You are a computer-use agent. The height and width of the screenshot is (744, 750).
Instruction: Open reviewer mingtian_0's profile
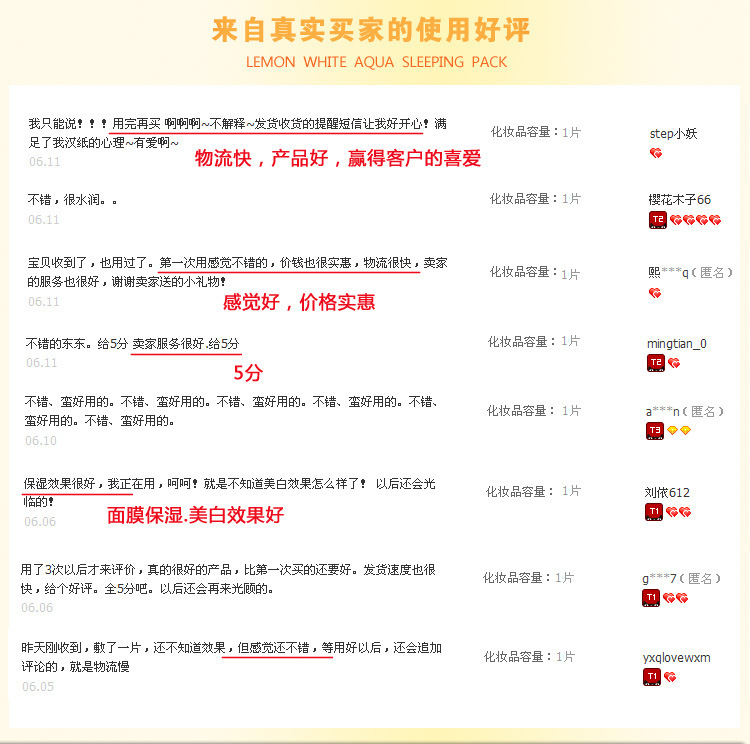click(676, 343)
